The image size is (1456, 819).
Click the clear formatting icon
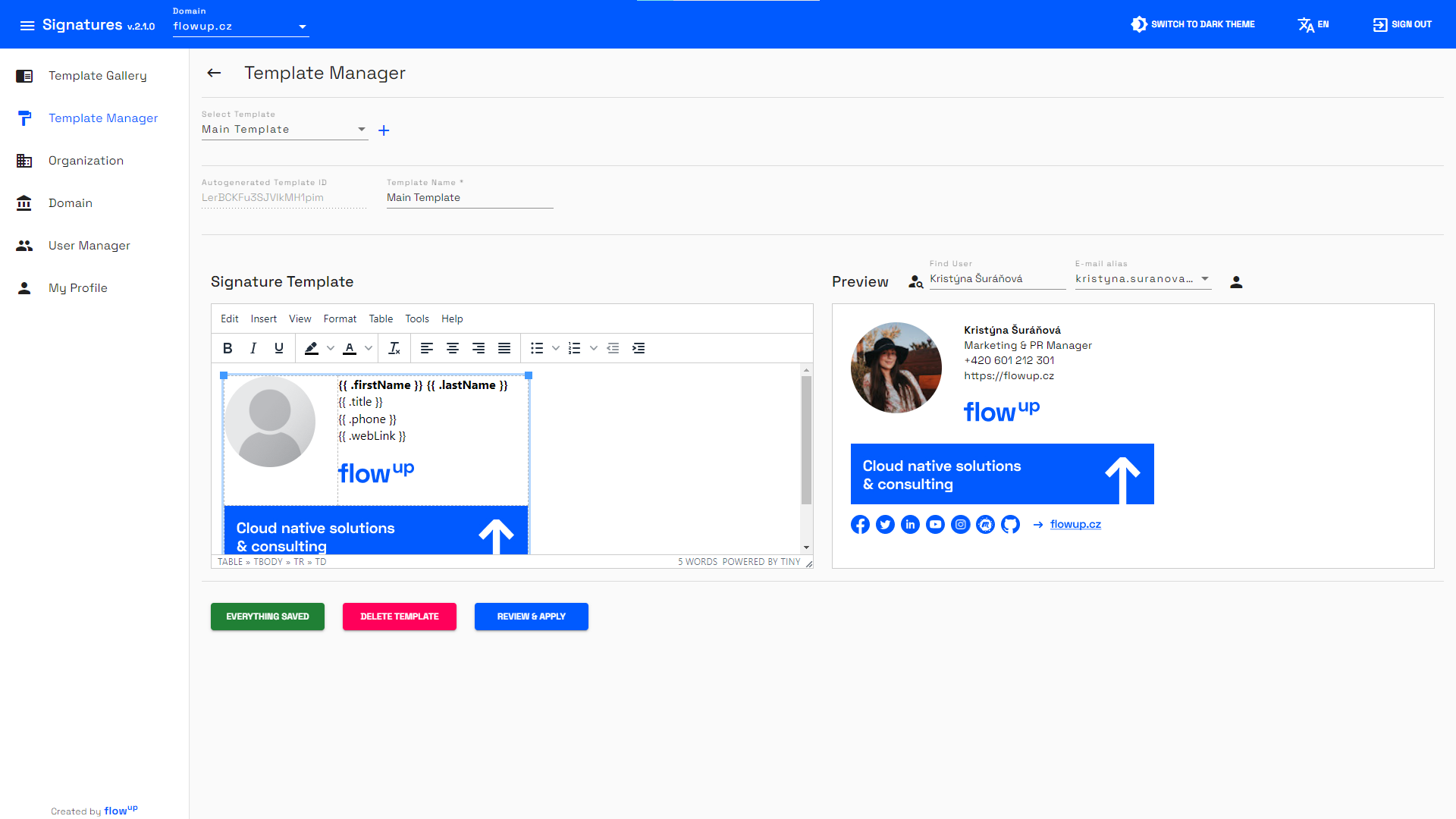pos(394,348)
